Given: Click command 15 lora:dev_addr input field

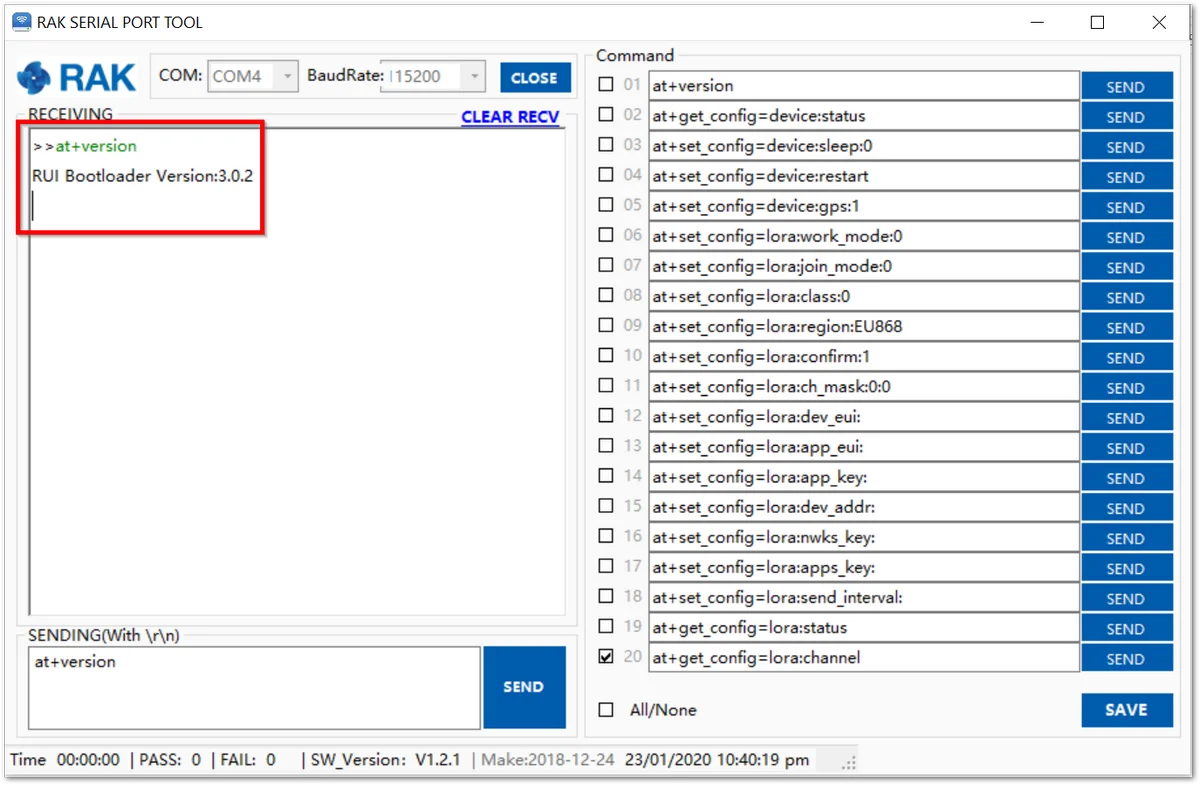Looking at the screenshot, I should click(864, 507).
